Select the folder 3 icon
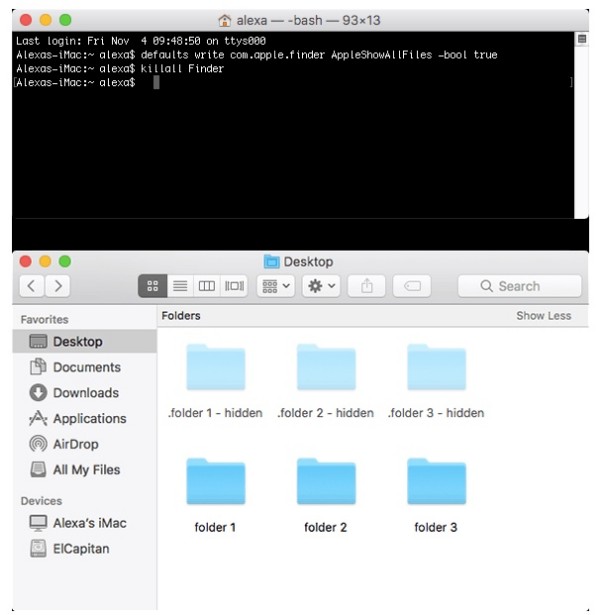 [x=436, y=481]
